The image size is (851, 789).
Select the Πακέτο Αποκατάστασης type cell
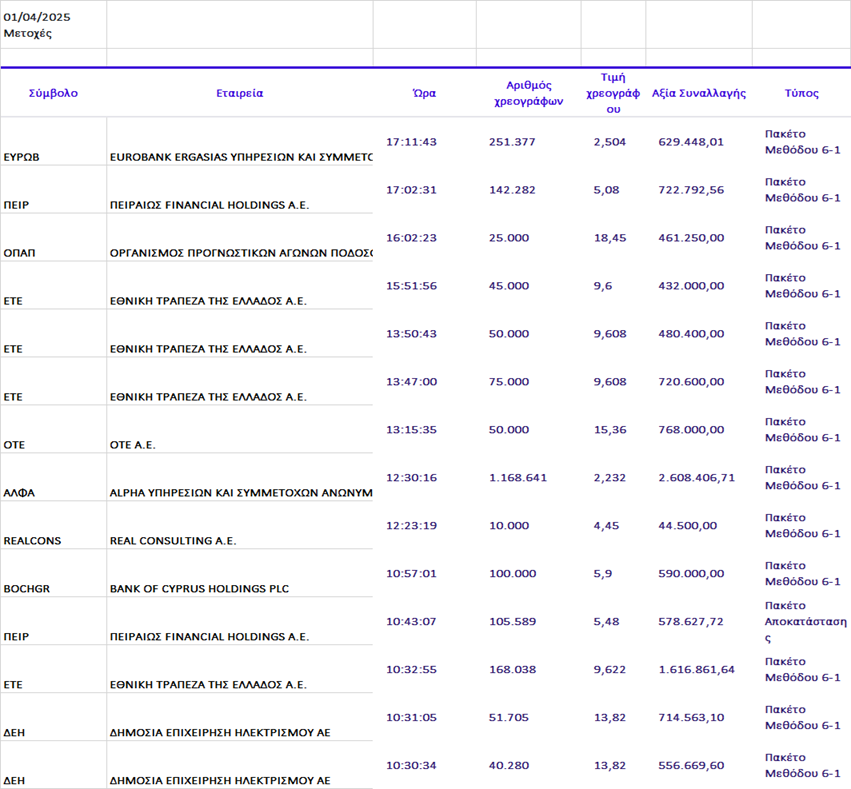coord(805,621)
